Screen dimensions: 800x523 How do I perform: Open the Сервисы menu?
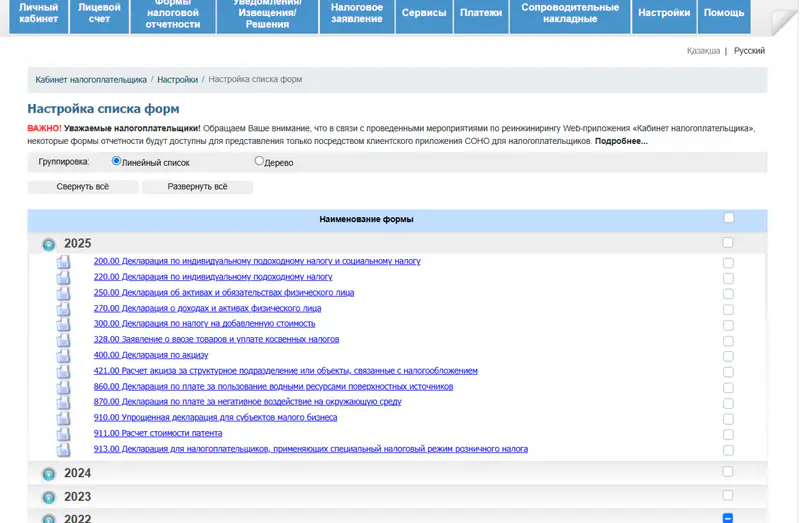(424, 13)
